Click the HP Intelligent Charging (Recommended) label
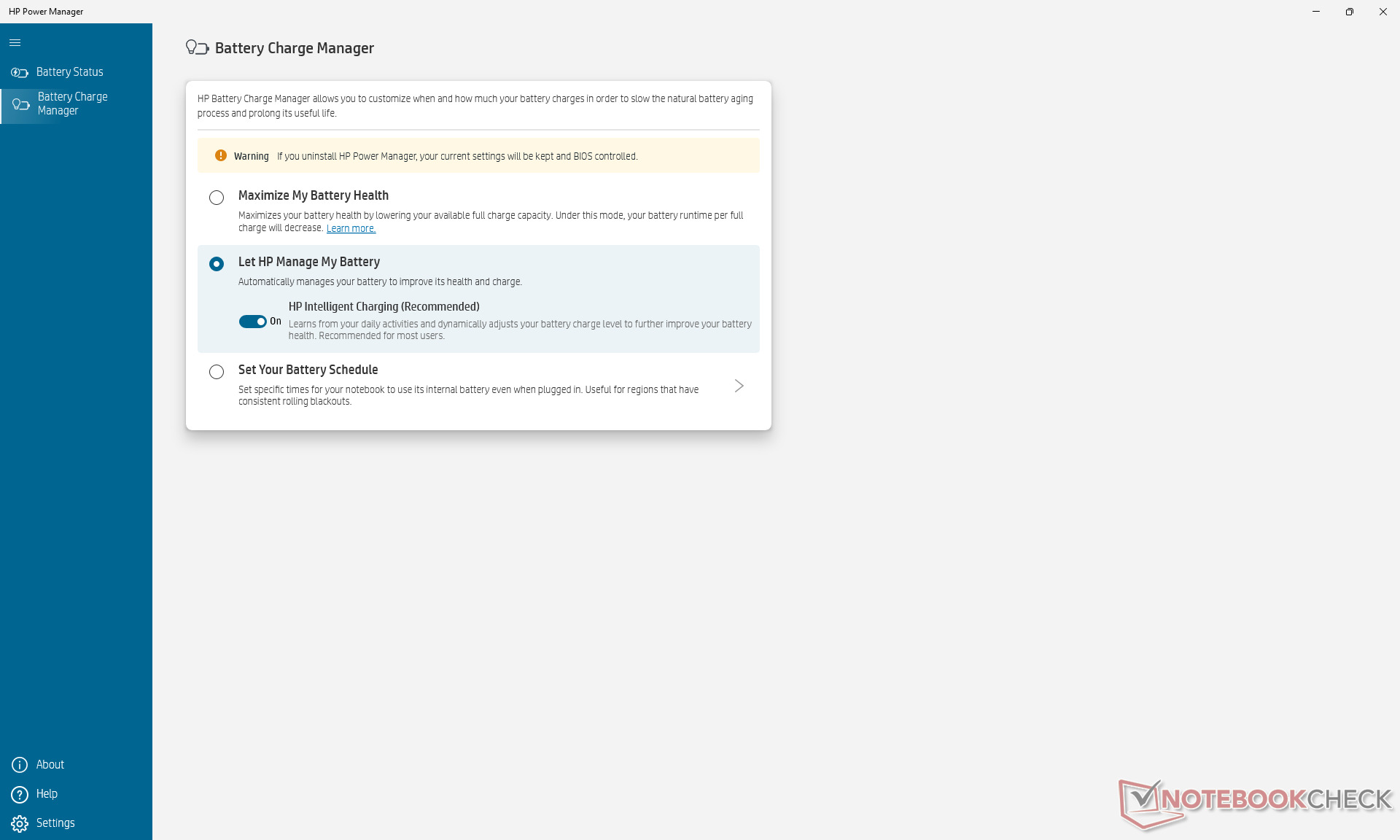1400x840 pixels. tap(384, 307)
